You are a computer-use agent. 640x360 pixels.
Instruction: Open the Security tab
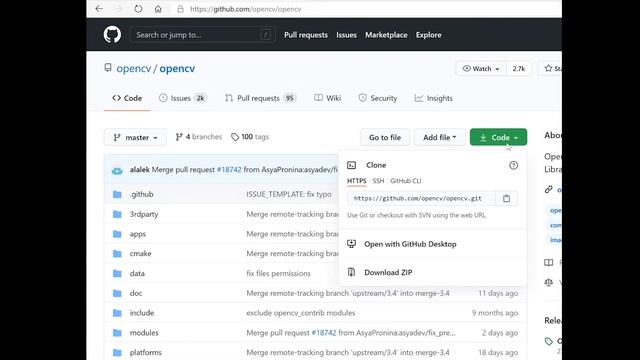[x=378, y=98]
